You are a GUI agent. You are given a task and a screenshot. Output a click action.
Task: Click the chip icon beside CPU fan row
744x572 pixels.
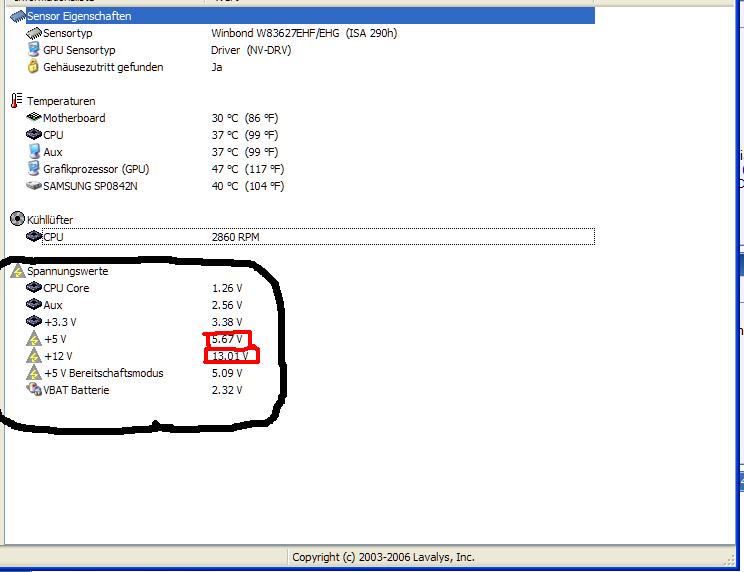pos(34,236)
